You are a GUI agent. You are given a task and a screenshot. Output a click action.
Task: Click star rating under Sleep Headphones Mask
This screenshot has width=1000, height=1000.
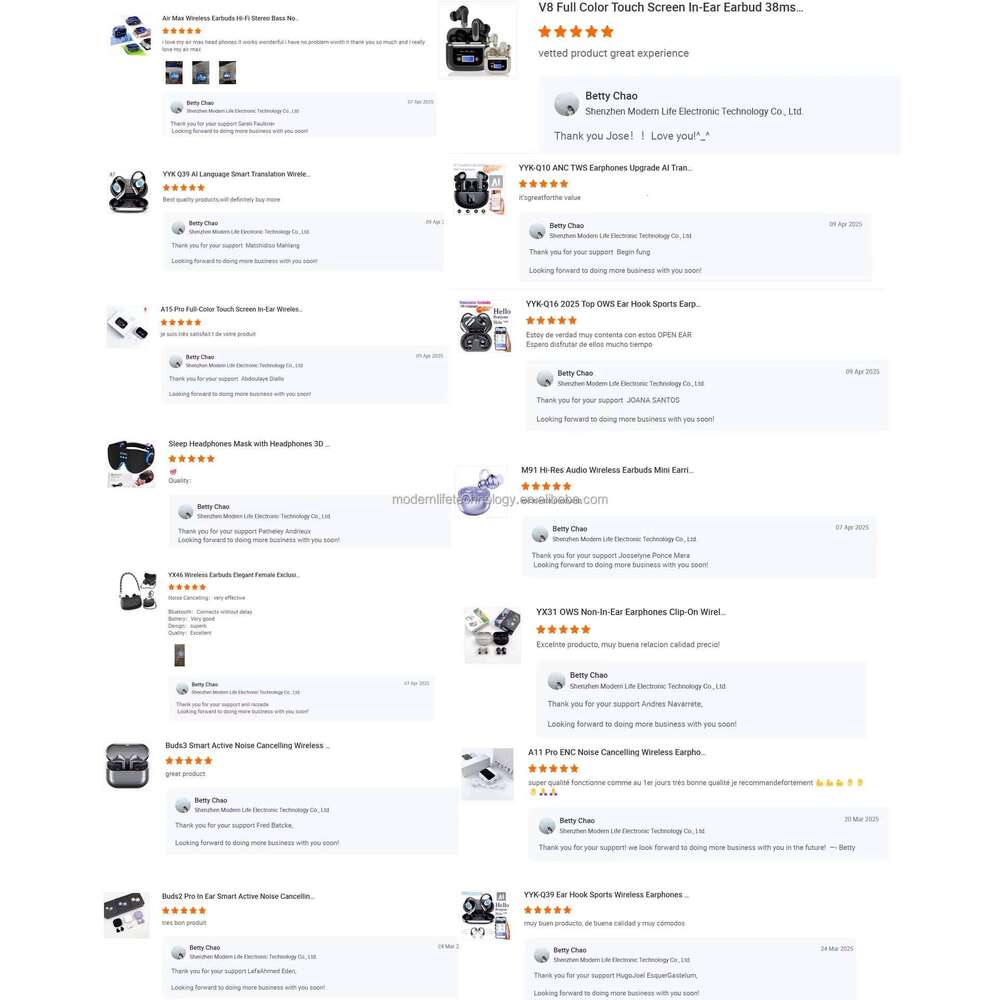point(191,459)
